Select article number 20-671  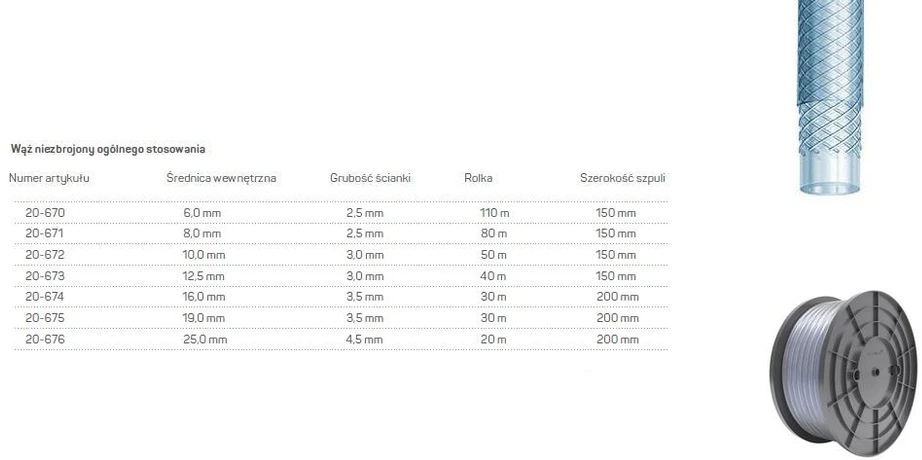tap(44, 234)
